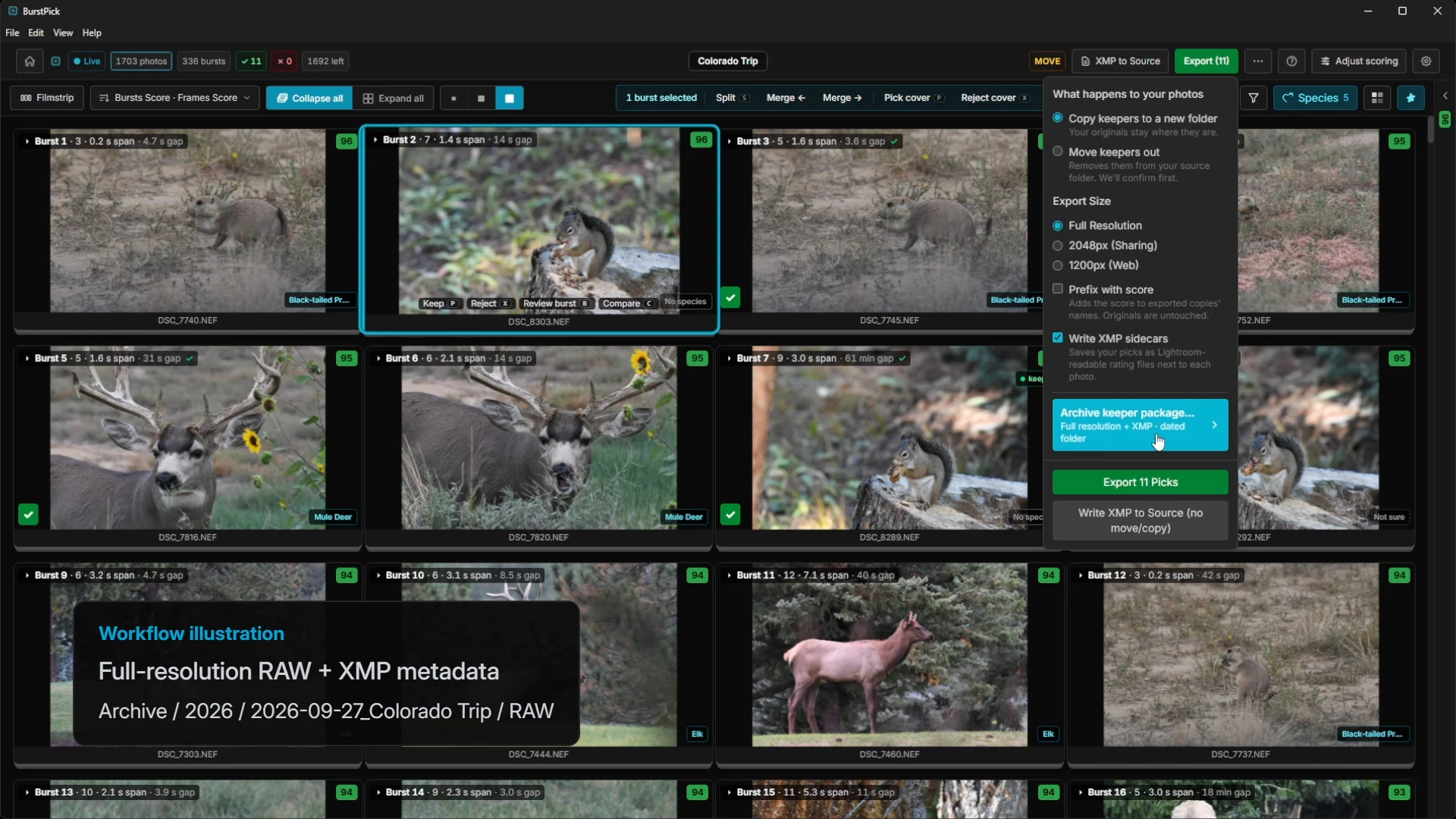Open the three-dot more options menu
This screenshot has width=1456, height=819.
point(1258,61)
